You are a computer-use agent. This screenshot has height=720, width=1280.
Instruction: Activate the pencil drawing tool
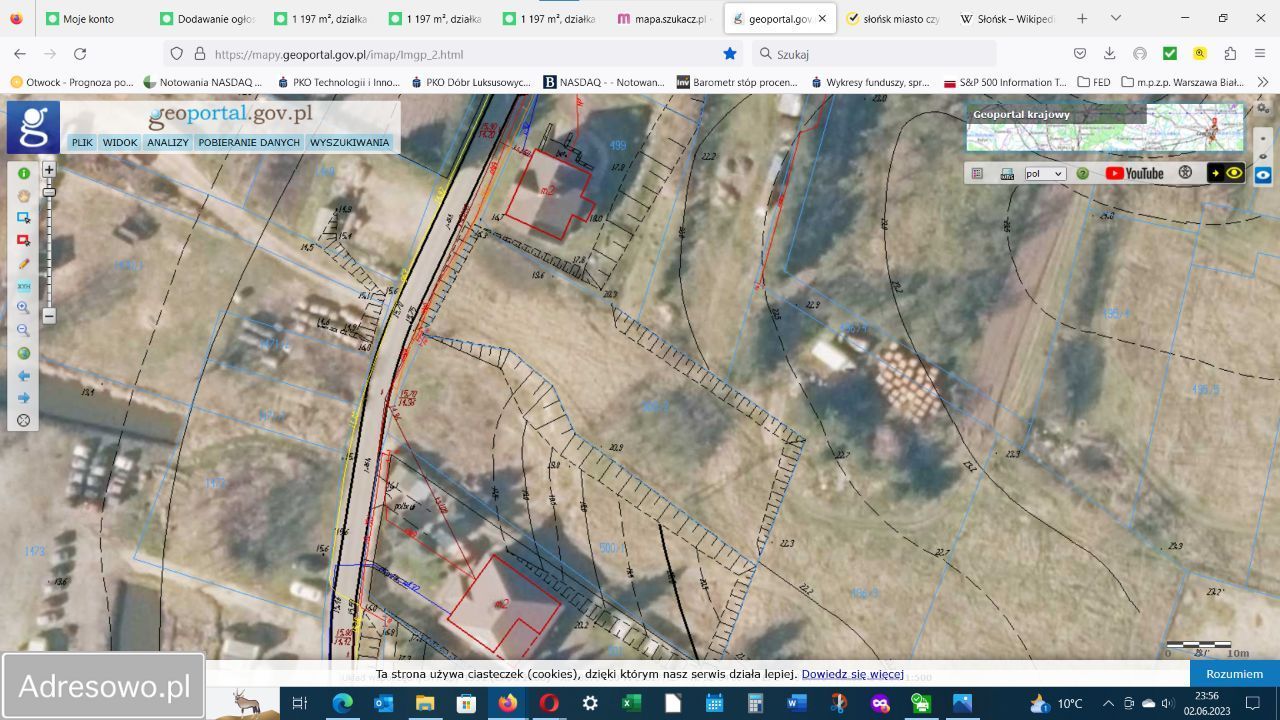tap(24, 263)
